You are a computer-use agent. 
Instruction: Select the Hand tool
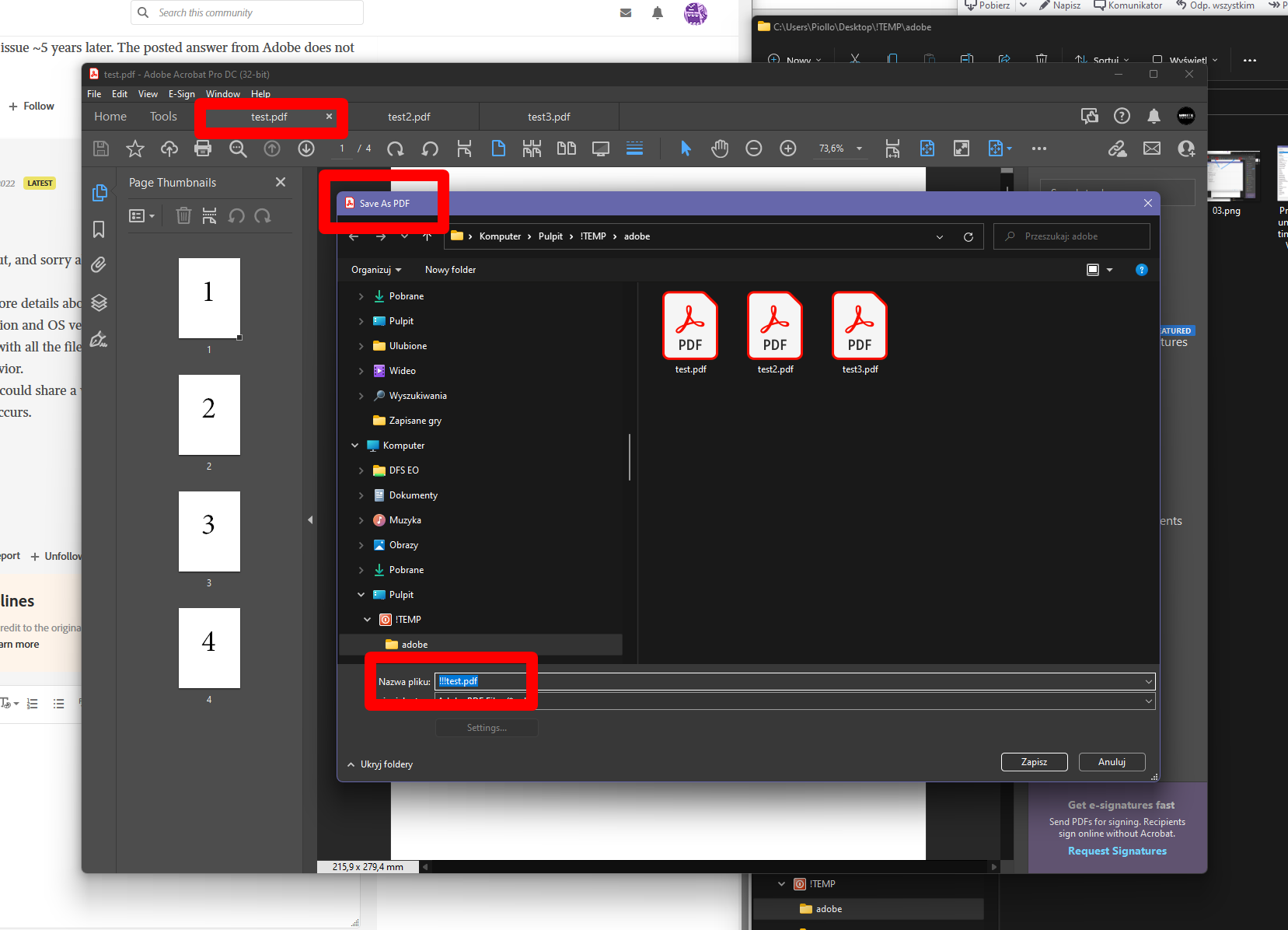pos(720,149)
